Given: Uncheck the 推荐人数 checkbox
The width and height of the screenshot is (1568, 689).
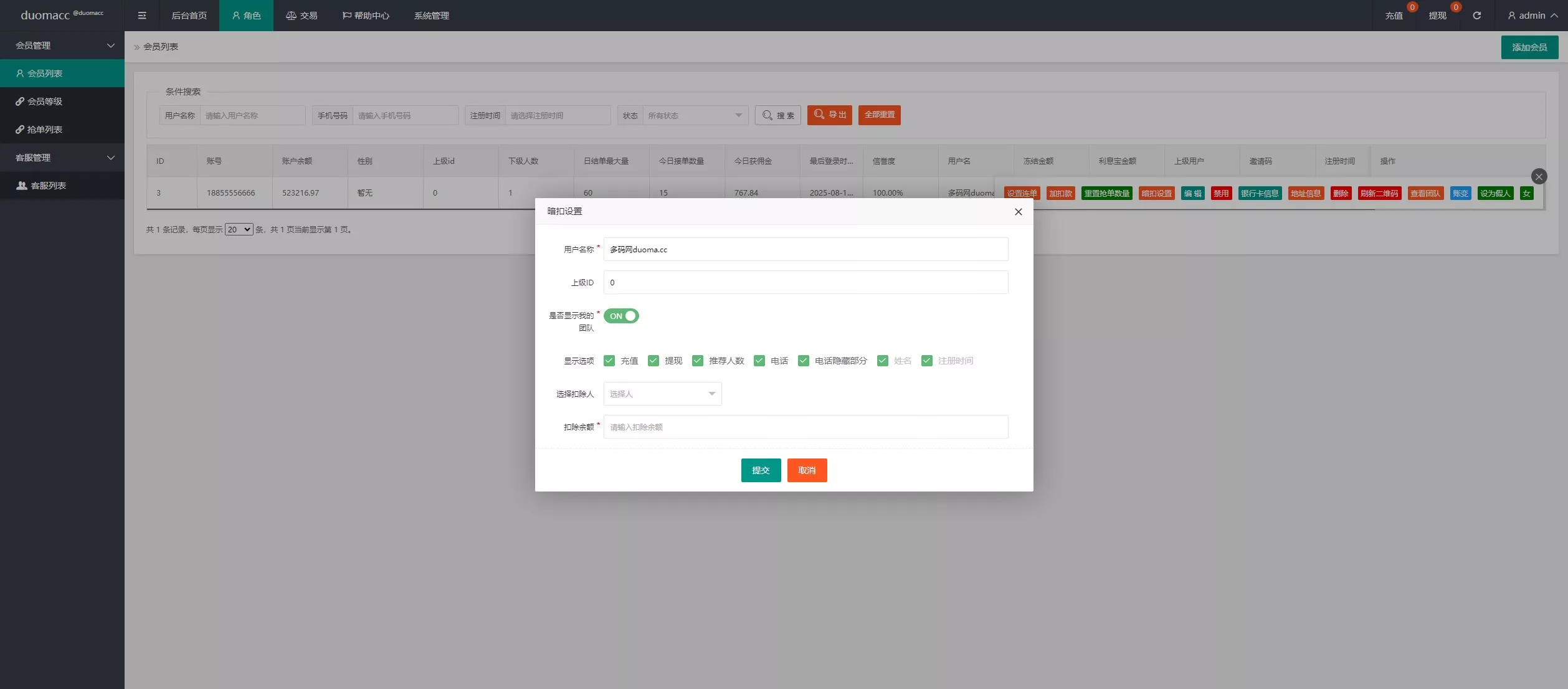Looking at the screenshot, I should [698, 361].
